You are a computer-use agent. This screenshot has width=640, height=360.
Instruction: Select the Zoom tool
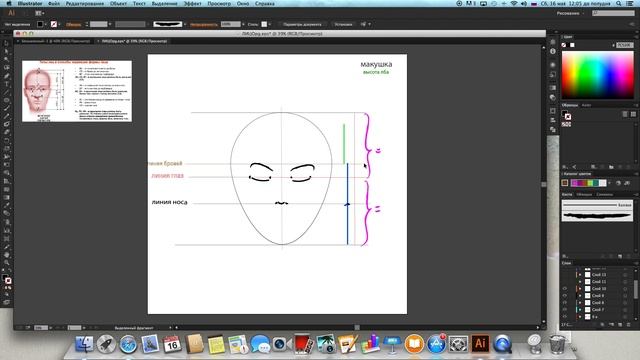[6, 262]
